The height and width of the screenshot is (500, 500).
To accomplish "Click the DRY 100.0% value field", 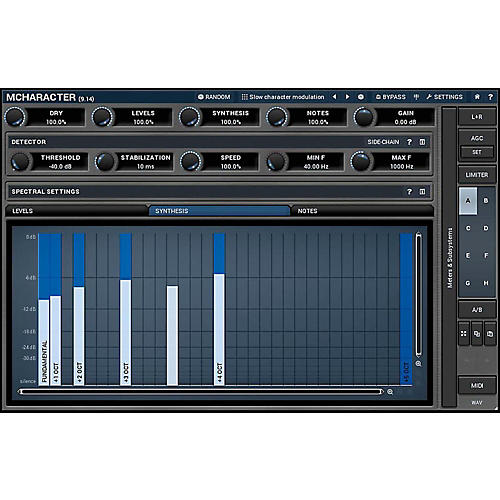I will [56, 122].
